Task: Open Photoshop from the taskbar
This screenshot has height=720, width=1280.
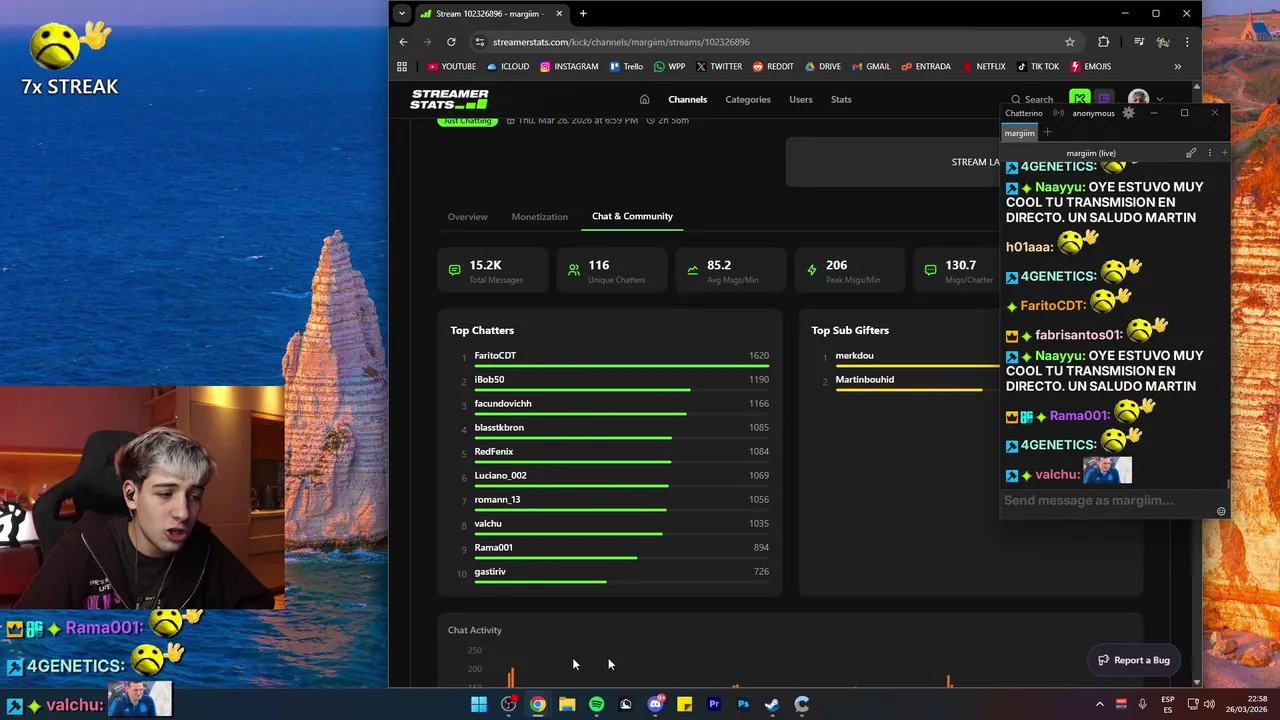Action: coord(743,704)
